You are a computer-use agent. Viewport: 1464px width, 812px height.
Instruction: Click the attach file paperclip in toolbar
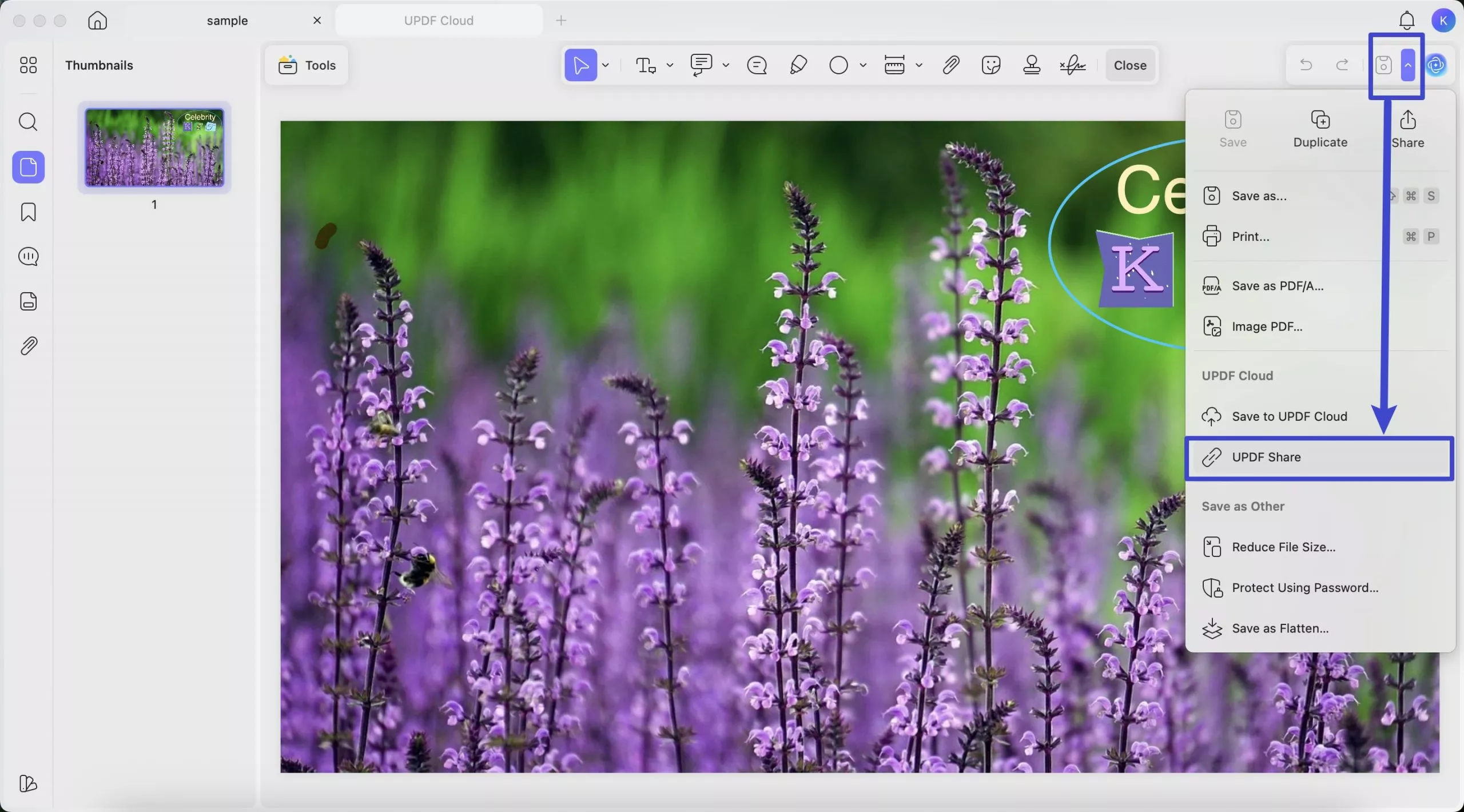tap(950, 65)
